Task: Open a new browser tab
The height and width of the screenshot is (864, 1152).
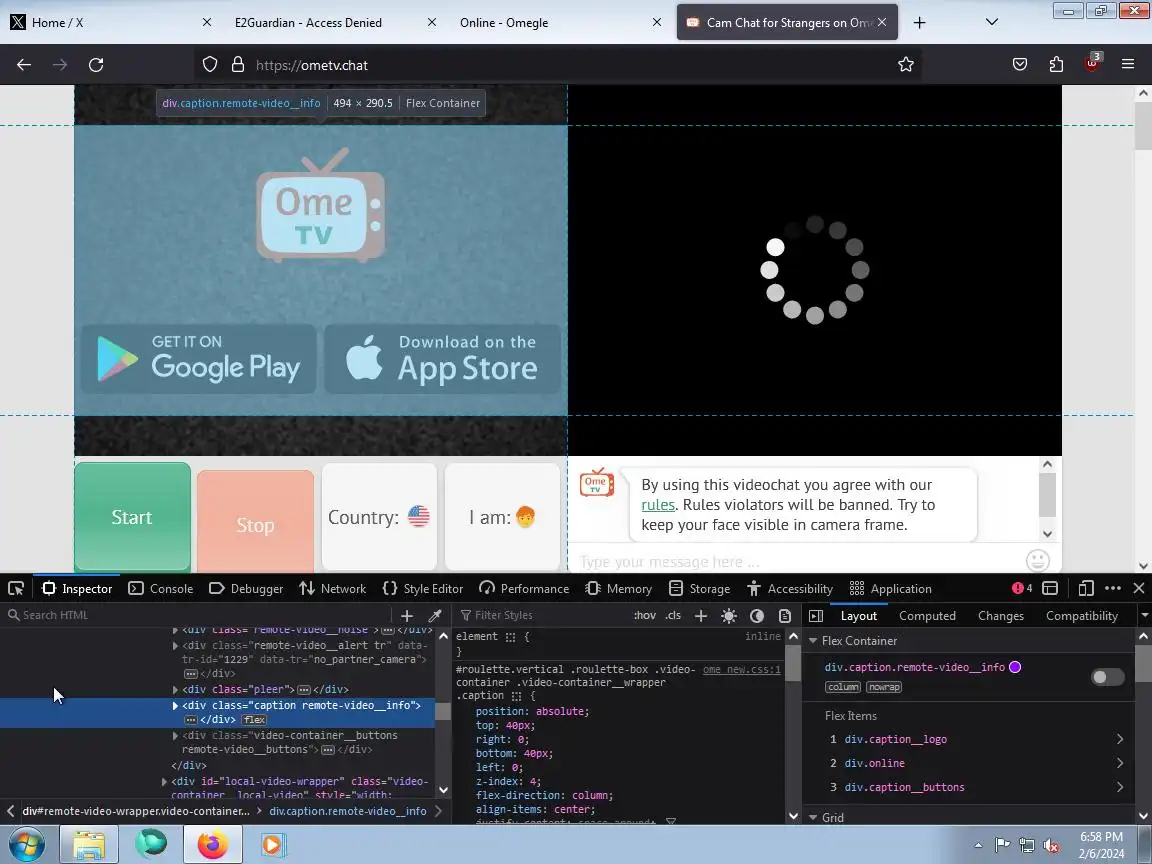Action: coord(919,23)
